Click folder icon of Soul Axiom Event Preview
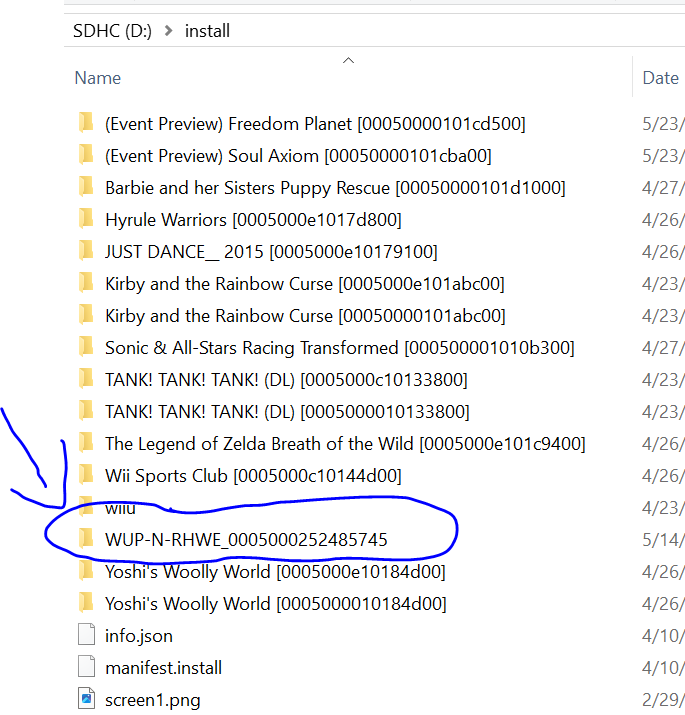 point(86,155)
